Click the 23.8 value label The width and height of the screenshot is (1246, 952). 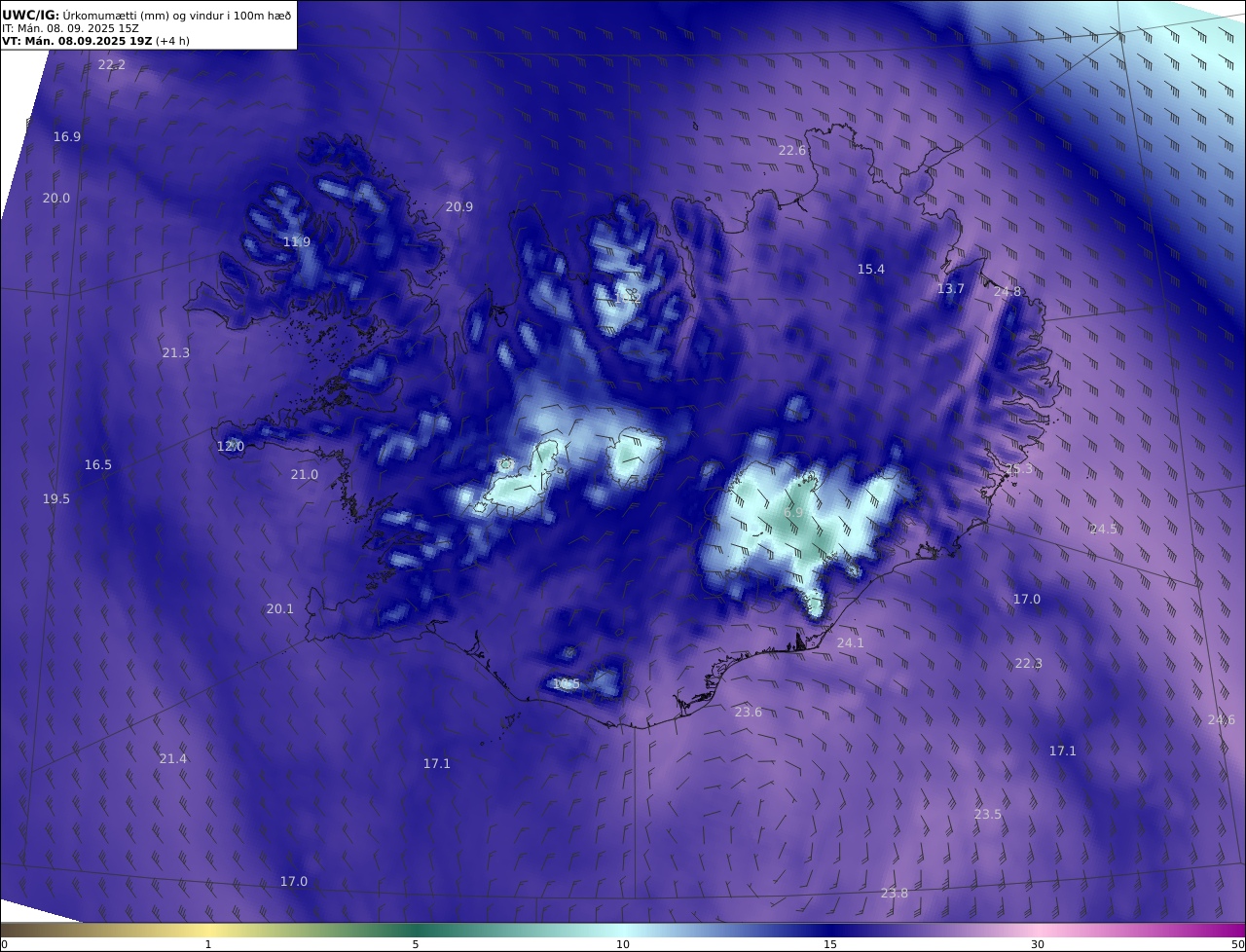coord(895,894)
